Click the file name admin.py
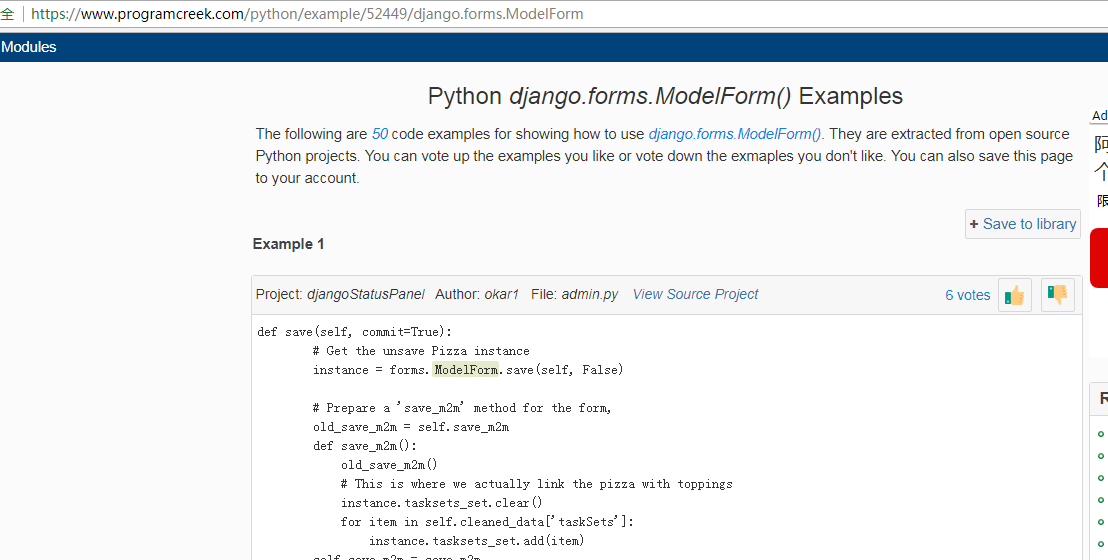 click(589, 294)
